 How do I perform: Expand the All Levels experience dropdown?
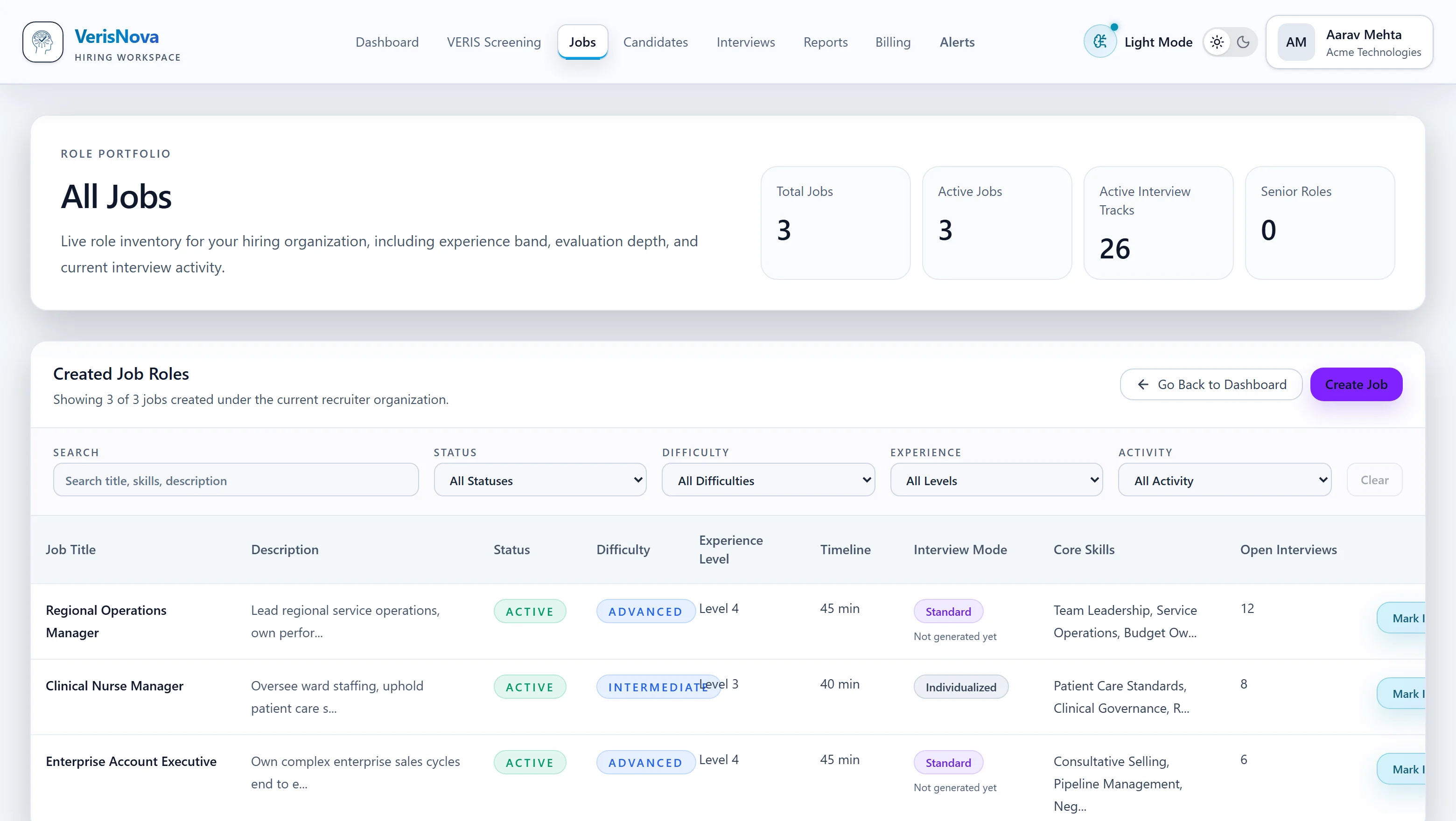tap(996, 480)
